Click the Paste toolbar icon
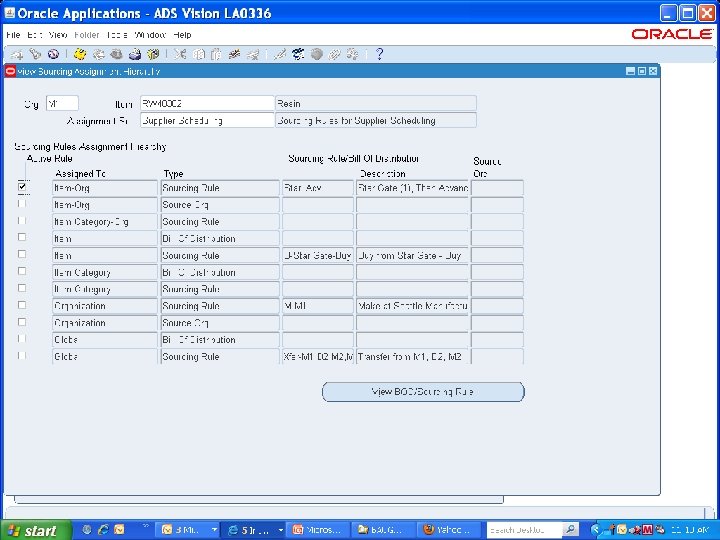This screenshot has height=540, width=720. [x=216, y=54]
